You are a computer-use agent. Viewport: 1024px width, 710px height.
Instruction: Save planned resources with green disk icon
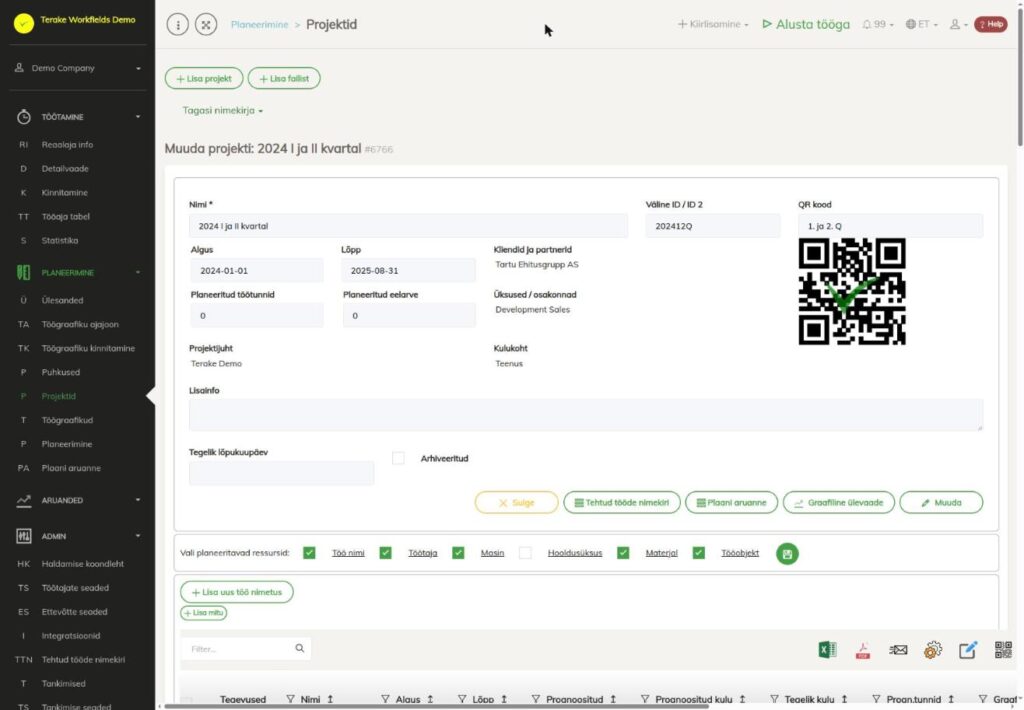[787, 554]
